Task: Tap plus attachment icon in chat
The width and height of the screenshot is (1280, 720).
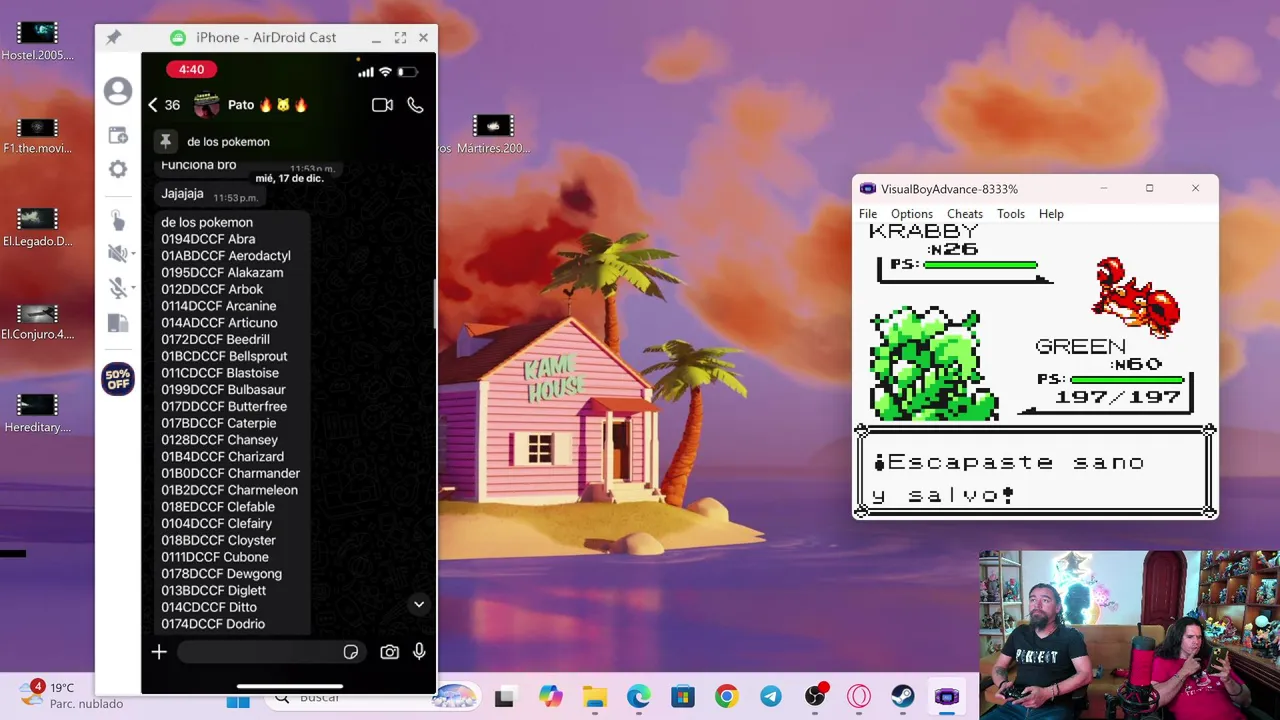Action: 159,652
